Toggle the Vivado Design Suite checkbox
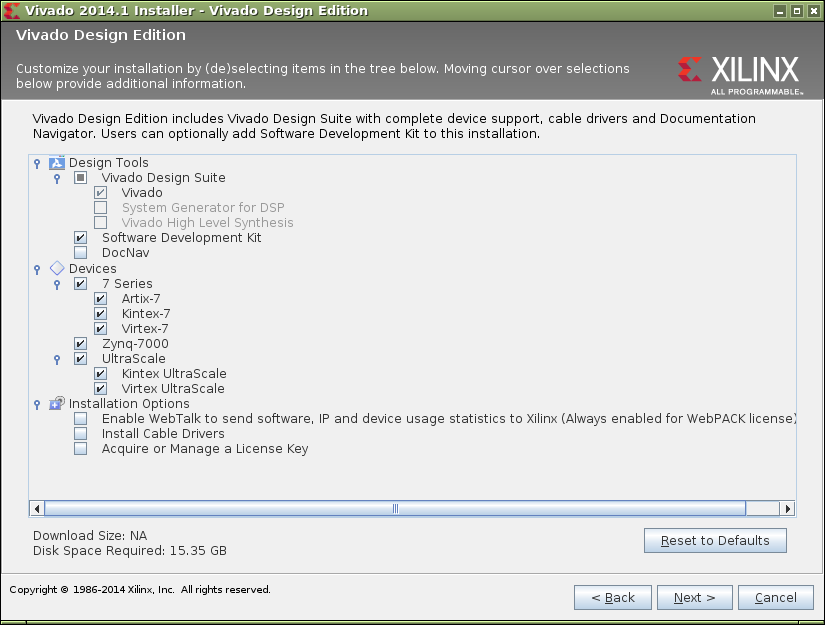Viewport: 825px width, 625px height. tap(81, 178)
